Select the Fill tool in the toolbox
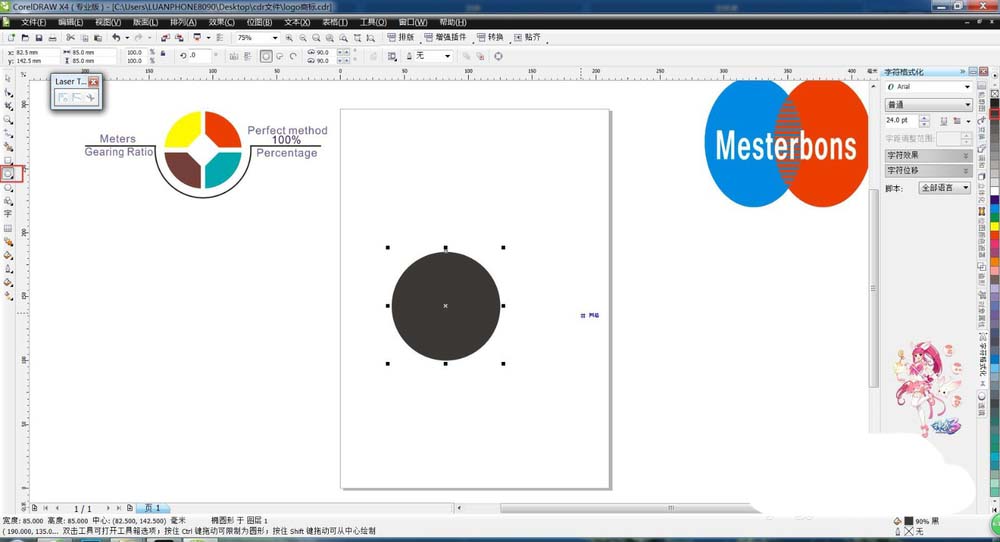 8,282
